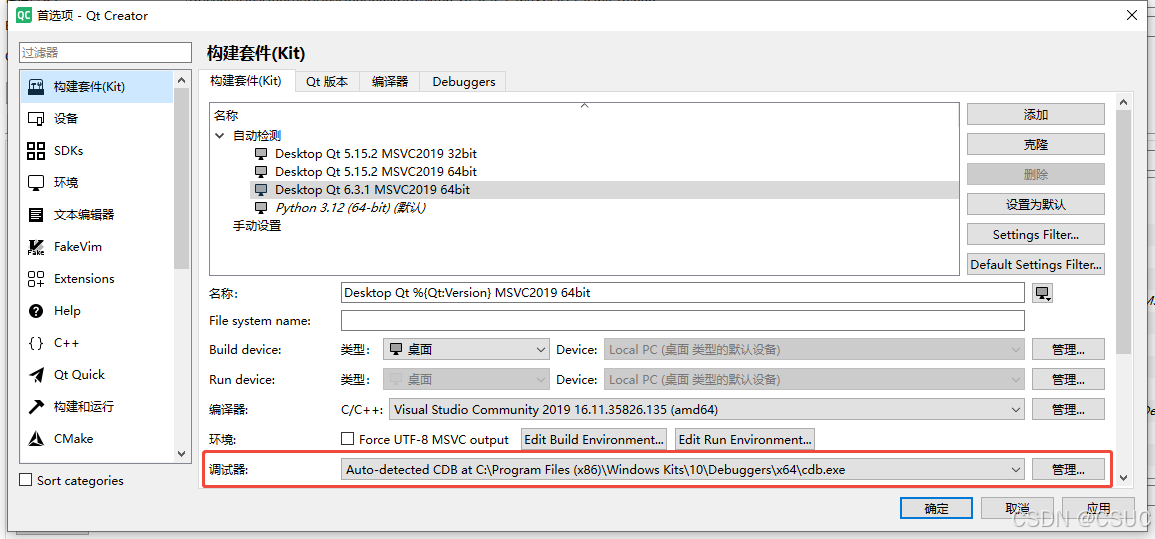
Task: Select the Kit icon in the sidebar
Action: tap(36, 87)
